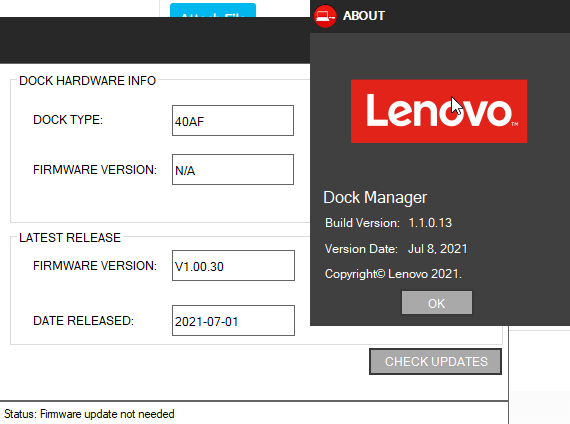Click the CHECK UPDATES button
The width and height of the screenshot is (570, 424).
coord(435,361)
